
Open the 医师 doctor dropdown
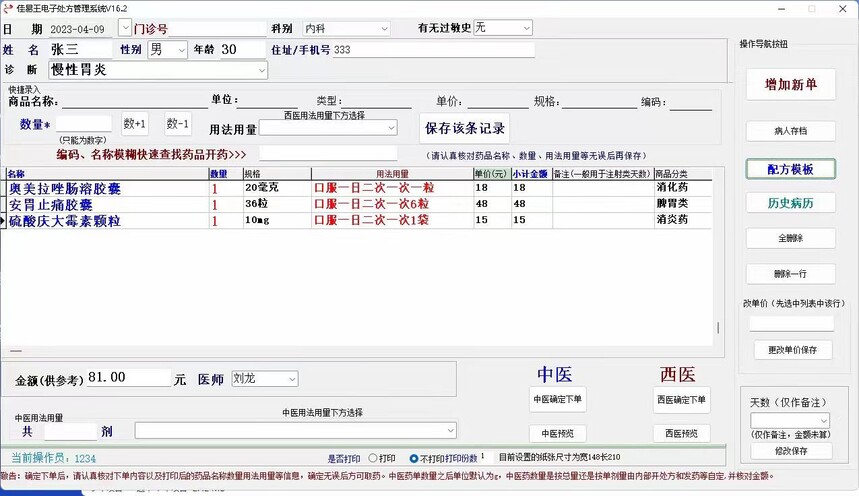tap(292, 379)
